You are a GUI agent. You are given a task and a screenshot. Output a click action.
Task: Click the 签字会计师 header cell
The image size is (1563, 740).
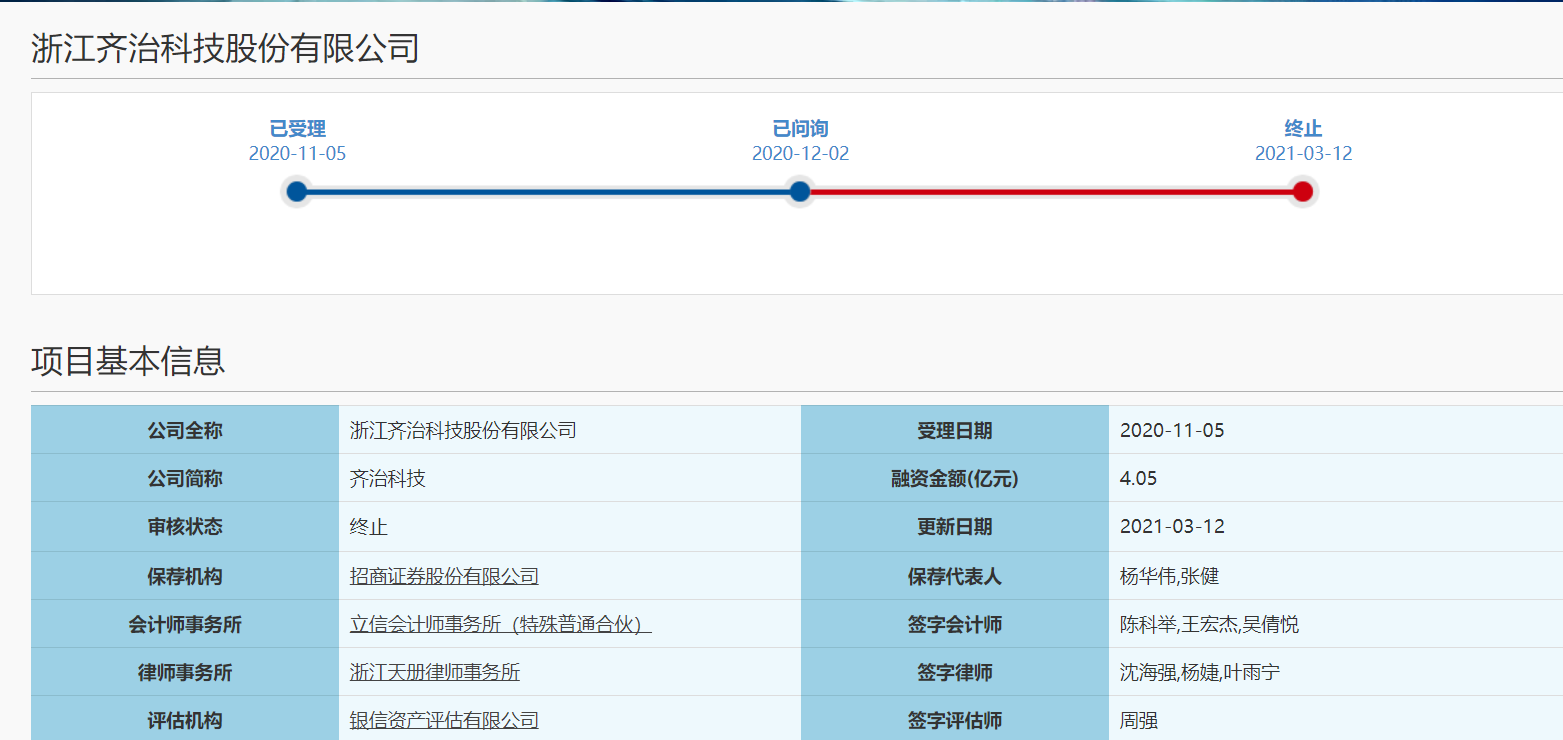pyautogui.click(x=955, y=624)
